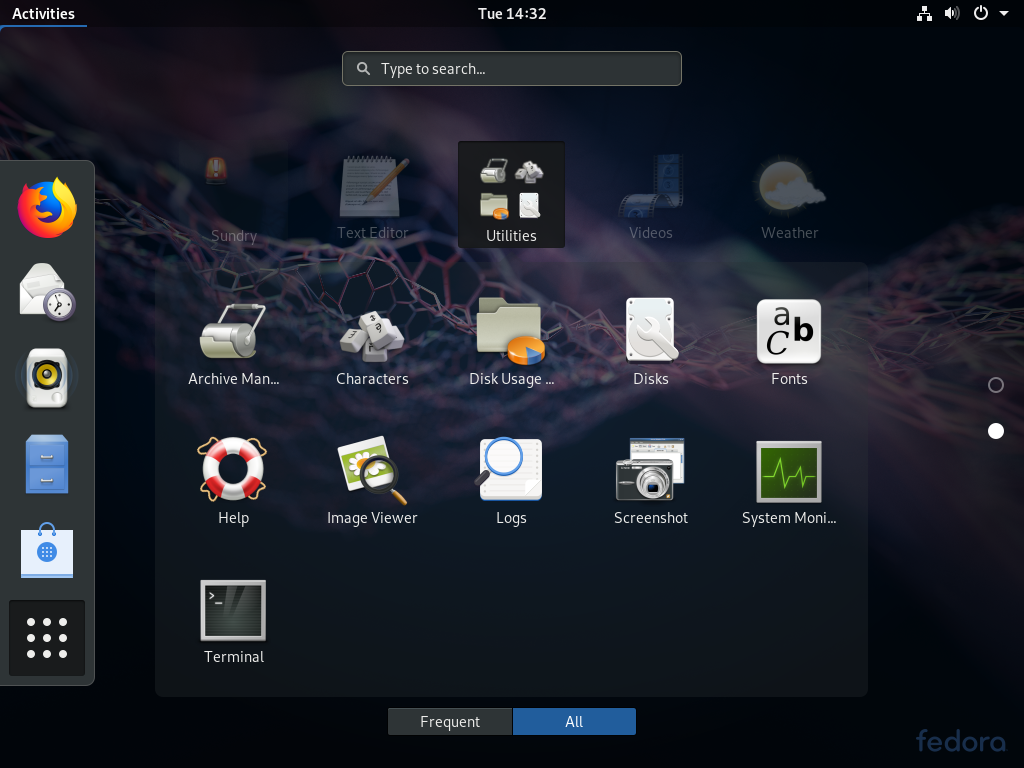Select second app page indicator dot
Image resolution: width=1024 pixels, height=768 pixels.
click(x=996, y=431)
